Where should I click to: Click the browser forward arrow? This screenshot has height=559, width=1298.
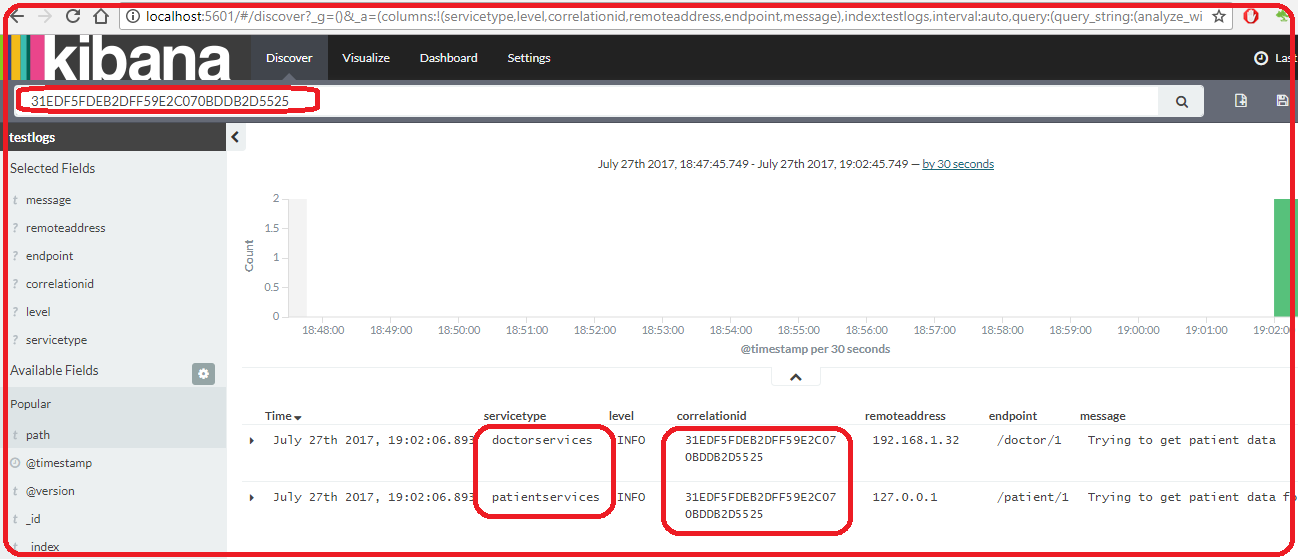coord(44,16)
